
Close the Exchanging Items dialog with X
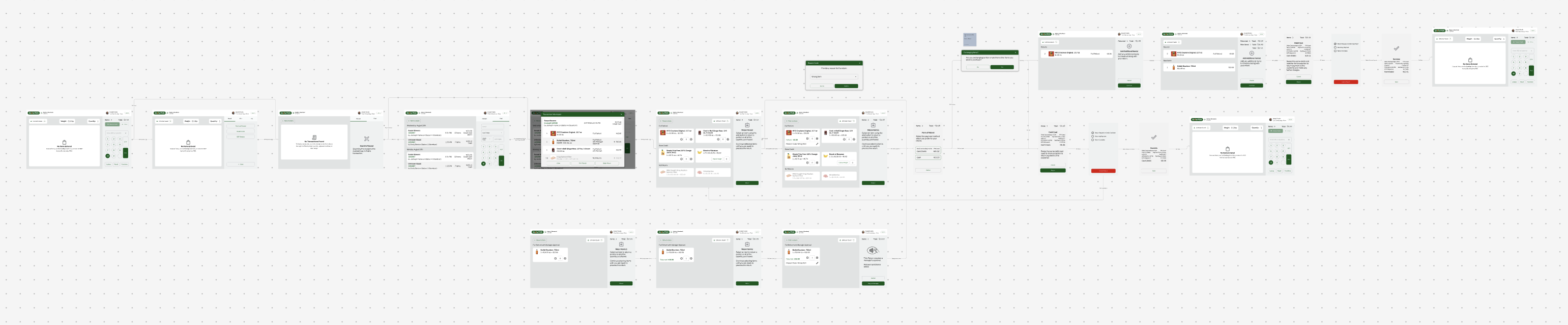[x=1015, y=53]
